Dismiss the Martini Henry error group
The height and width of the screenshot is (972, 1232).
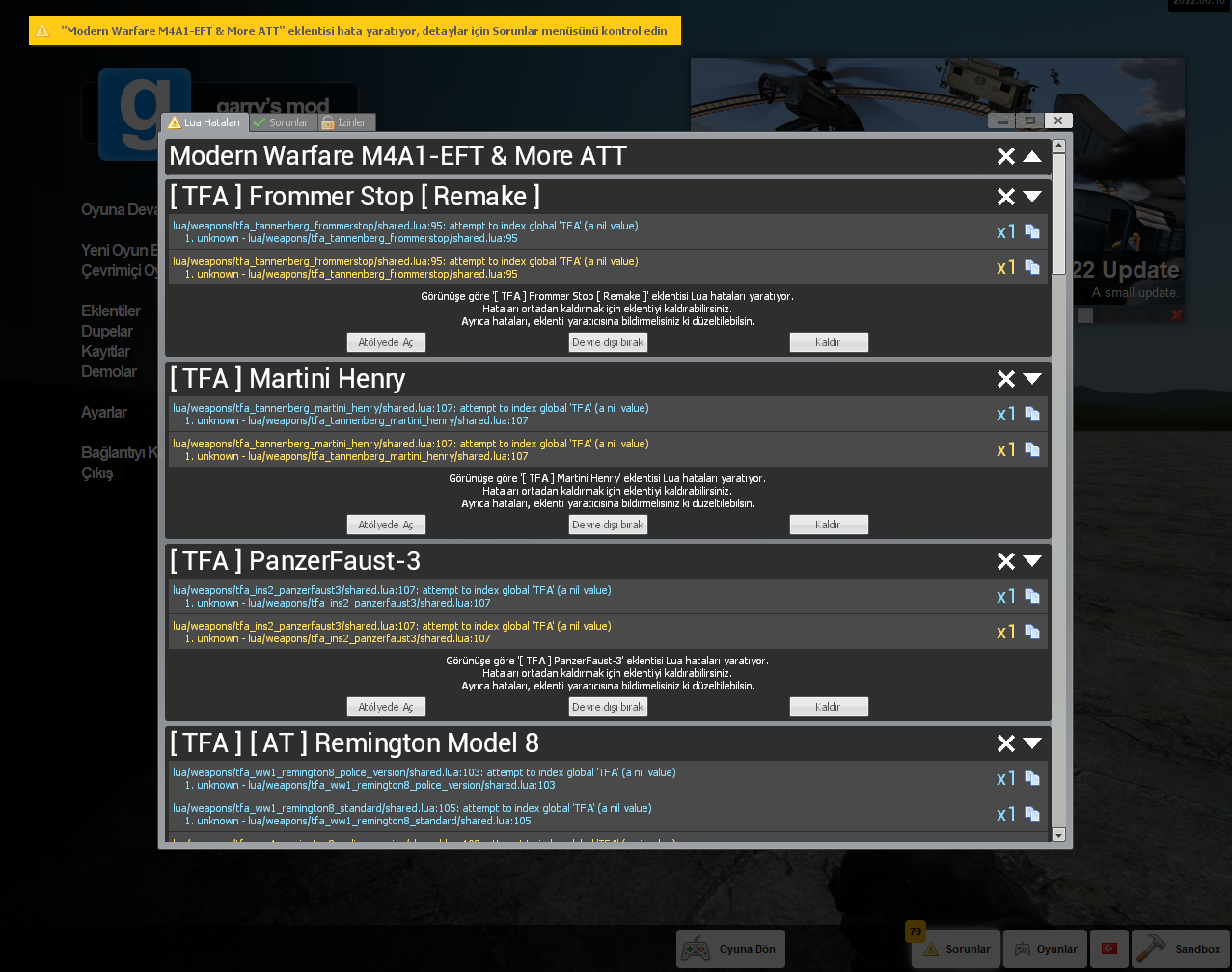[x=1006, y=379]
